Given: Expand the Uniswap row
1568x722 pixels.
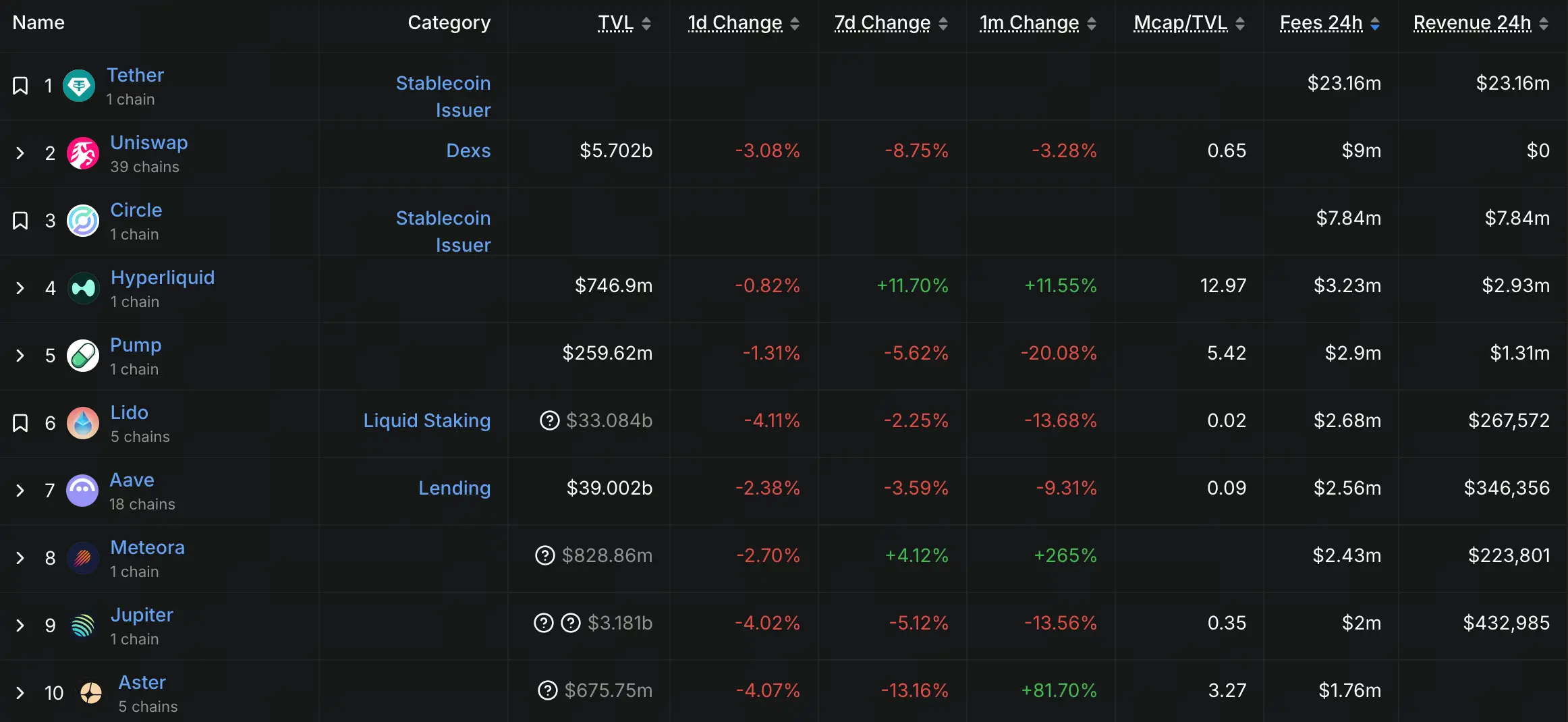Looking at the screenshot, I should tap(20, 153).
